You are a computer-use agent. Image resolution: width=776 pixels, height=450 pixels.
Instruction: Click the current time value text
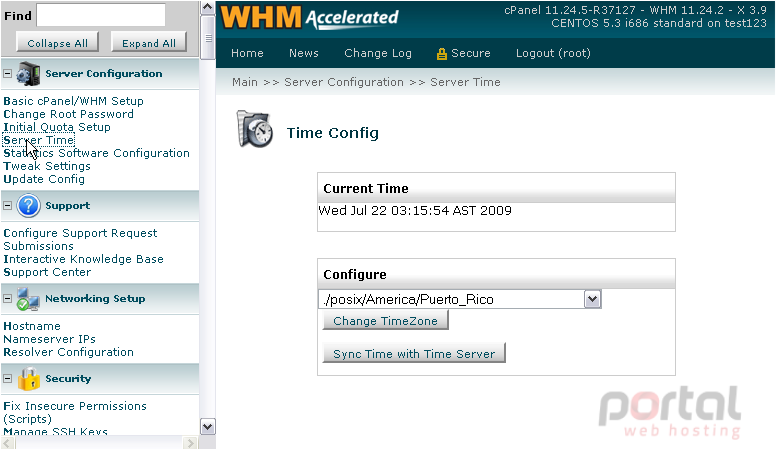tap(415, 210)
